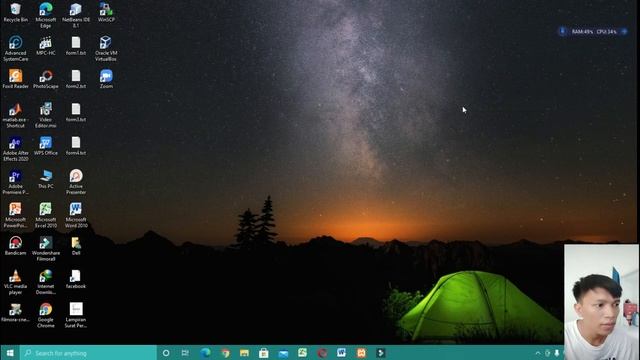Select the VLC media player shortcut
Image resolution: width=640 pixels, height=360 pixels.
tap(16, 282)
